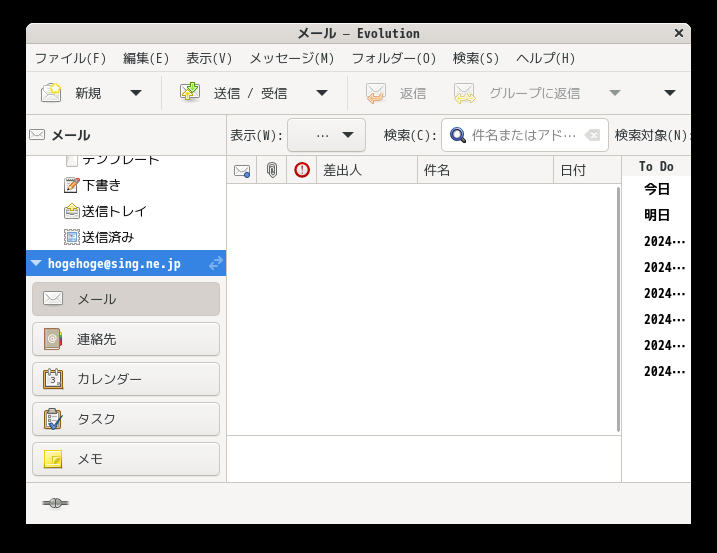Click the グループに返信 group reply icon

464,93
